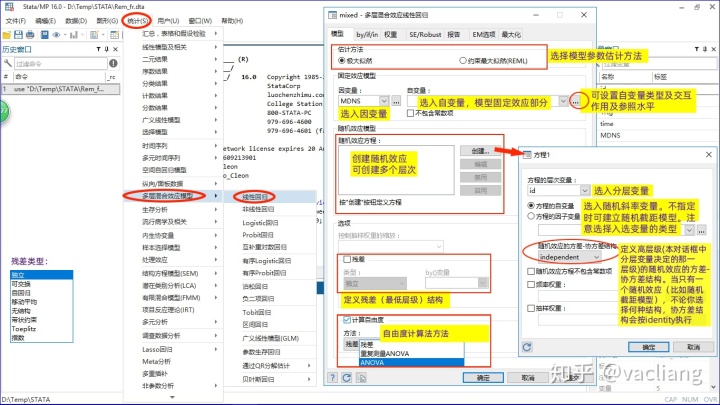Enable the 抽样权重 checkbox
The width and height of the screenshot is (720, 405).
(531, 309)
